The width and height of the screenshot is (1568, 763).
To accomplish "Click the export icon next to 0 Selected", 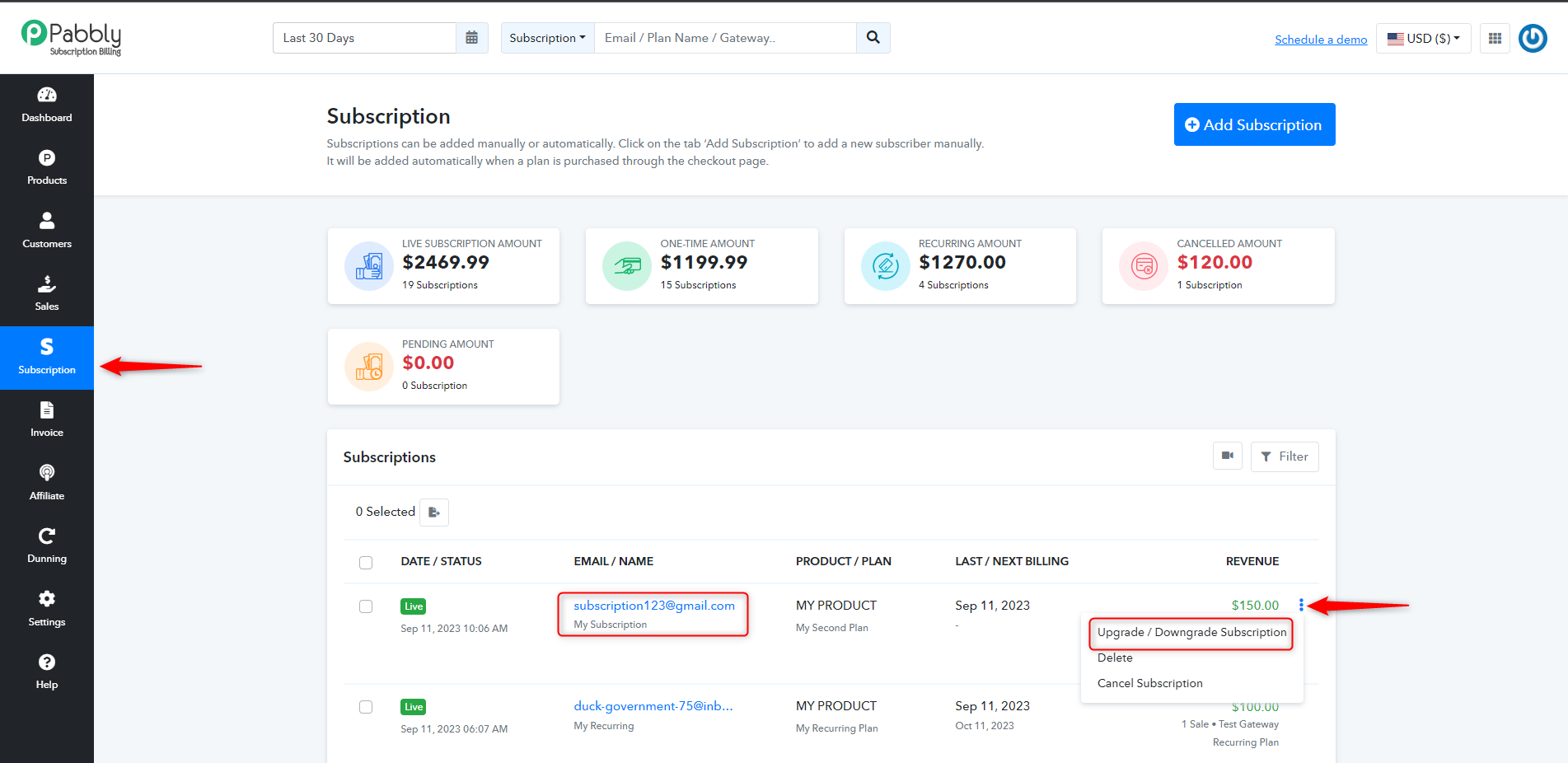I will (434, 512).
